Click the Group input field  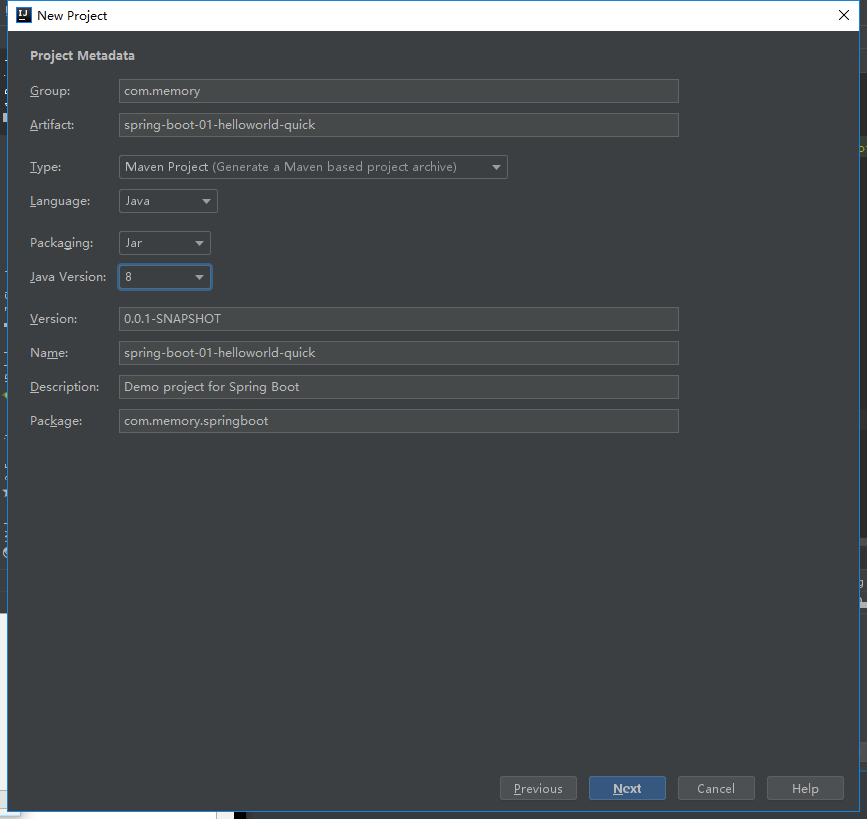click(x=399, y=91)
